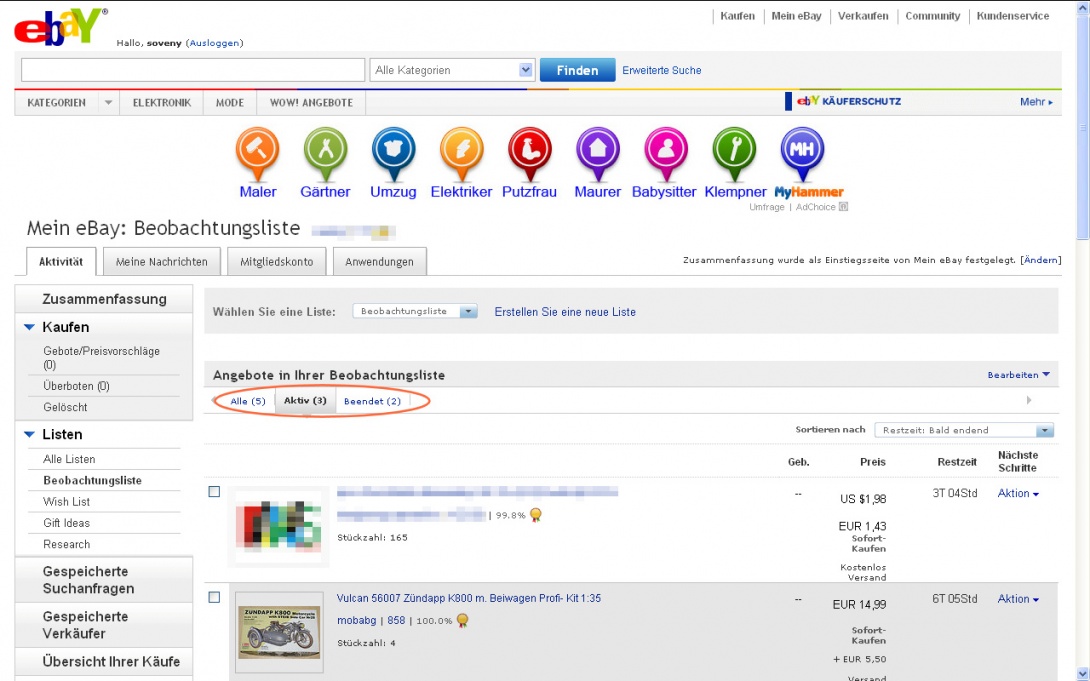Viewport: 1090px width, 681px height.
Task: Click the Zündapp K800 item thumbnail
Action: (279, 632)
